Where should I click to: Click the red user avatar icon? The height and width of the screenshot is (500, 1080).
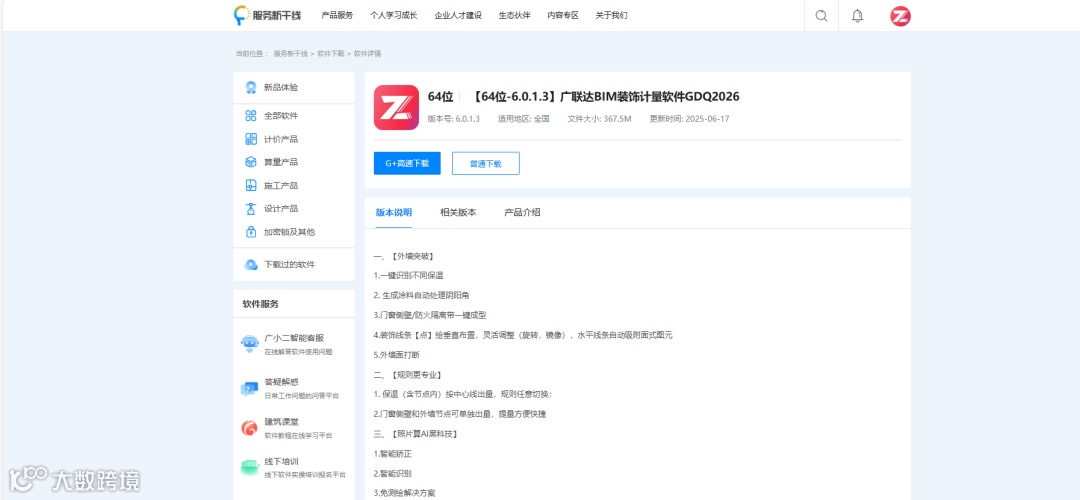point(900,16)
